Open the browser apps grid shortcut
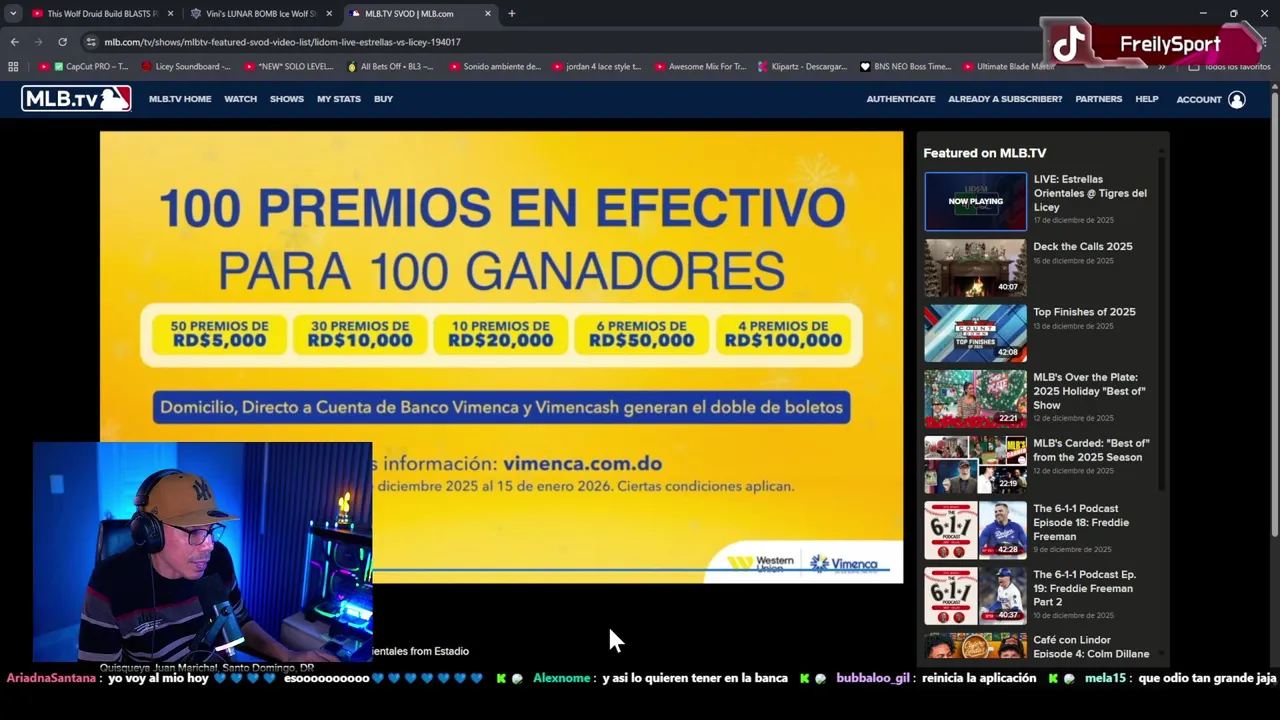 tap(13, 67)
